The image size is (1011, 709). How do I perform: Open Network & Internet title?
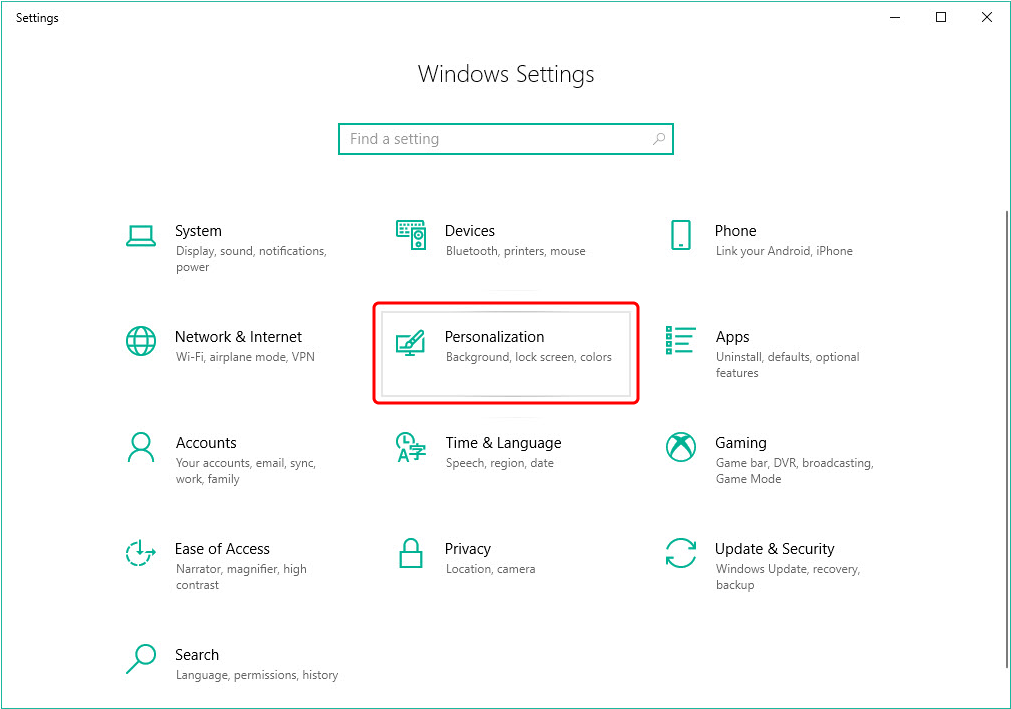(x=238, y=336)
